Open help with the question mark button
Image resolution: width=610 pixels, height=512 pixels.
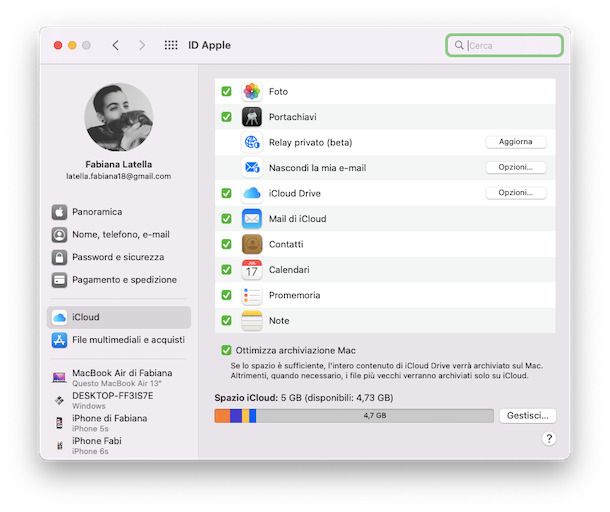tap(549, 439)
